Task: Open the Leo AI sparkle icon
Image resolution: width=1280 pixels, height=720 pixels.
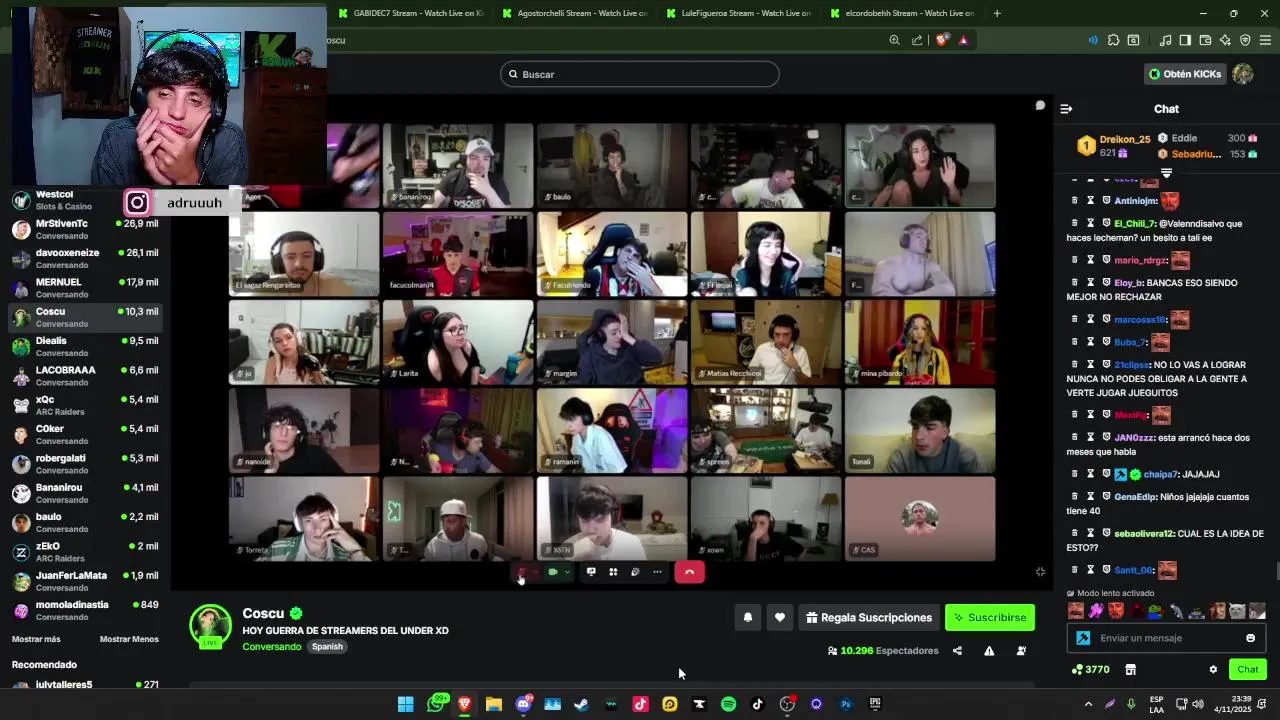Action: pyautogui.click(x=1225, y=40)
